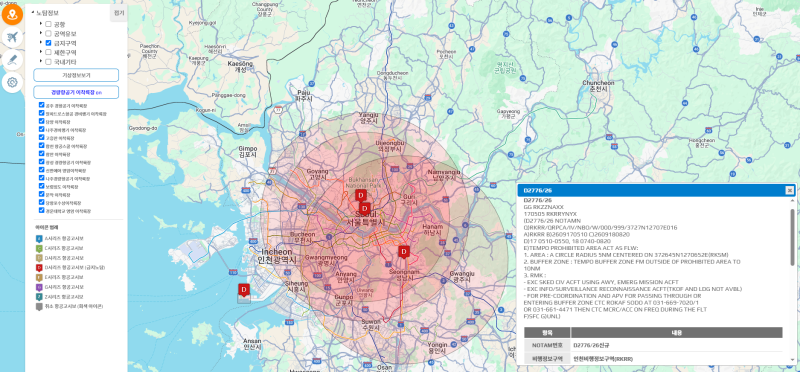Uncheck the 공주 경량항공기 이착륙장 checkbox
Image resolution: width=800 pixels, height=372 pixels.
click(41, 105)
